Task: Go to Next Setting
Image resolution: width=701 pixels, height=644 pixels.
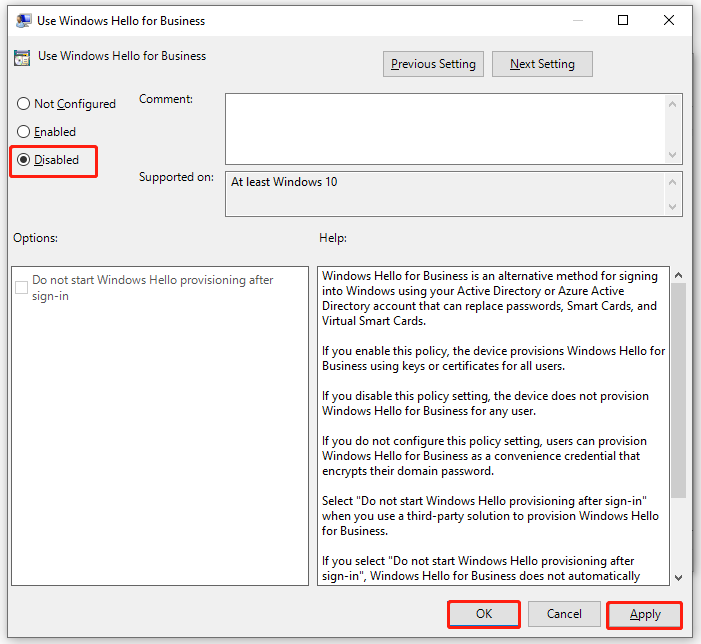Action: [x=542, y=64]
